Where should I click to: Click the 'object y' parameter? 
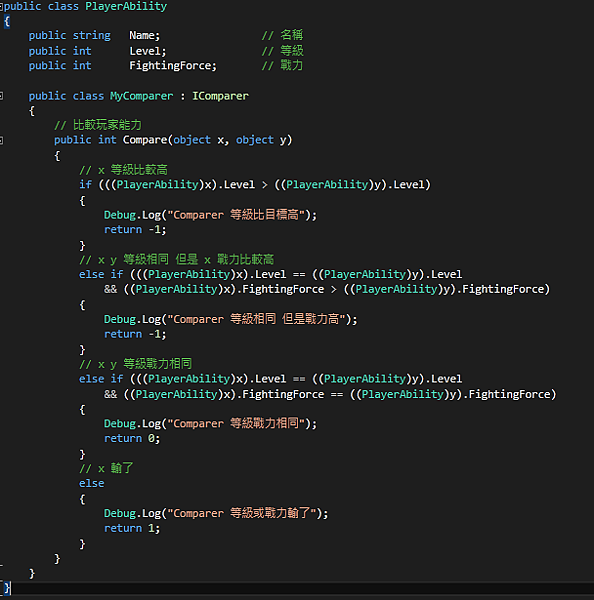261,140
